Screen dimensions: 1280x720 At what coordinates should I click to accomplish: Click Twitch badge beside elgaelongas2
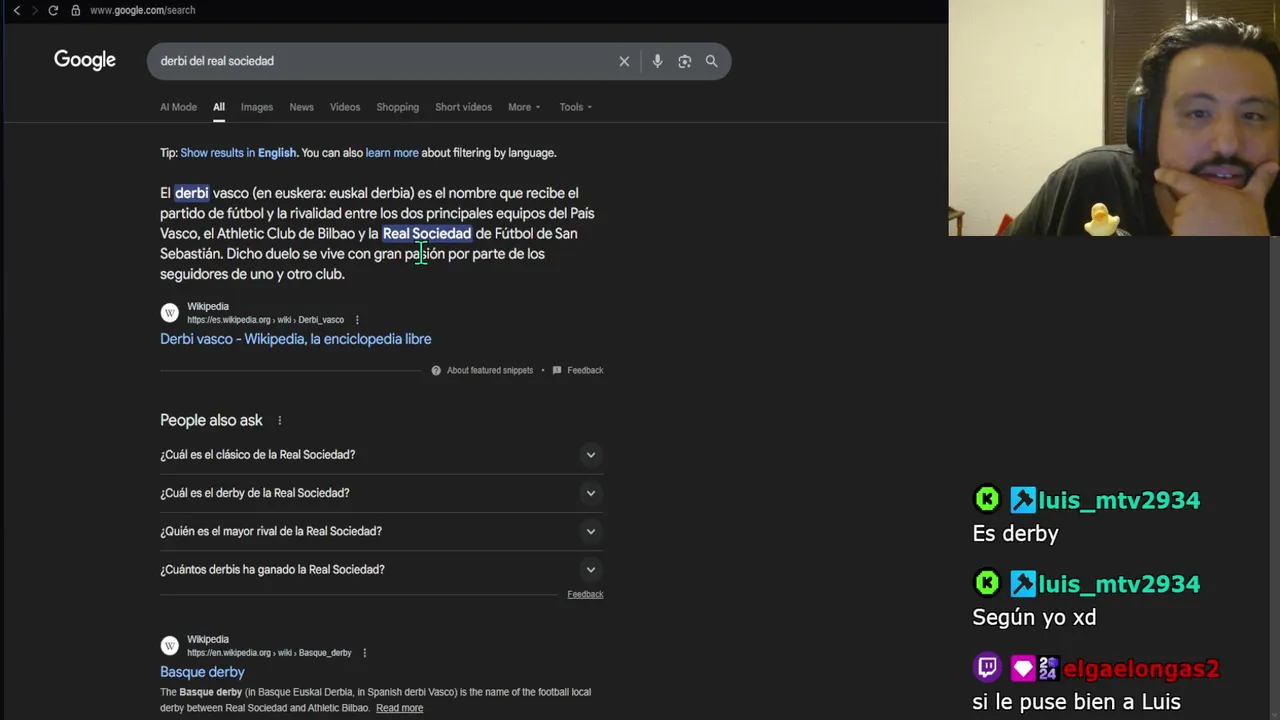tap(987, 668)
